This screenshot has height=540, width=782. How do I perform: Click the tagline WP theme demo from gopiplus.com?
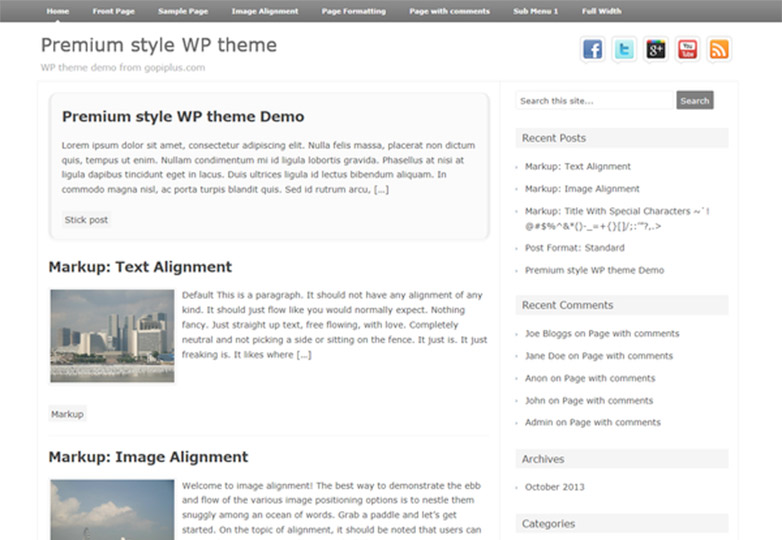click(123, 68)
